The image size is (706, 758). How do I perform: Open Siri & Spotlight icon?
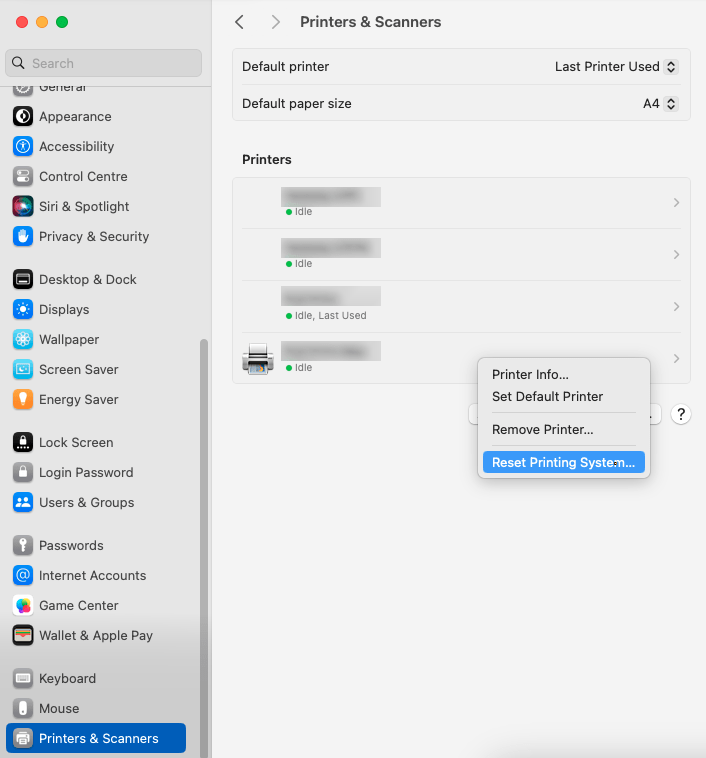pos(23,206)
